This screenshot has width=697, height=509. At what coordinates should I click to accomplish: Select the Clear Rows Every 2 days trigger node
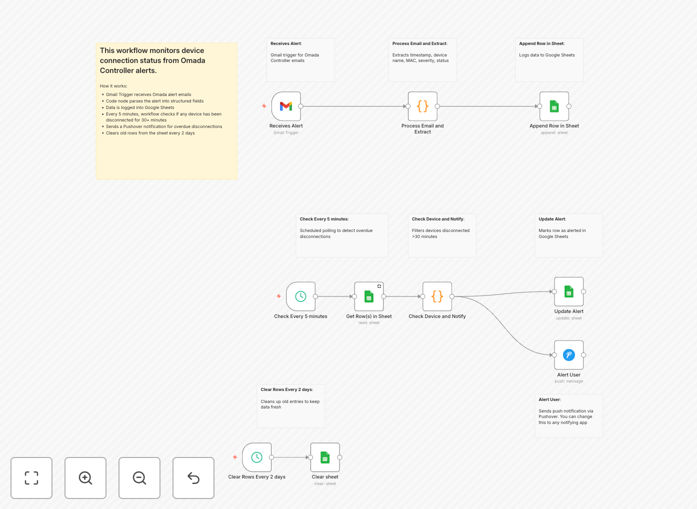tap(257, 457)
